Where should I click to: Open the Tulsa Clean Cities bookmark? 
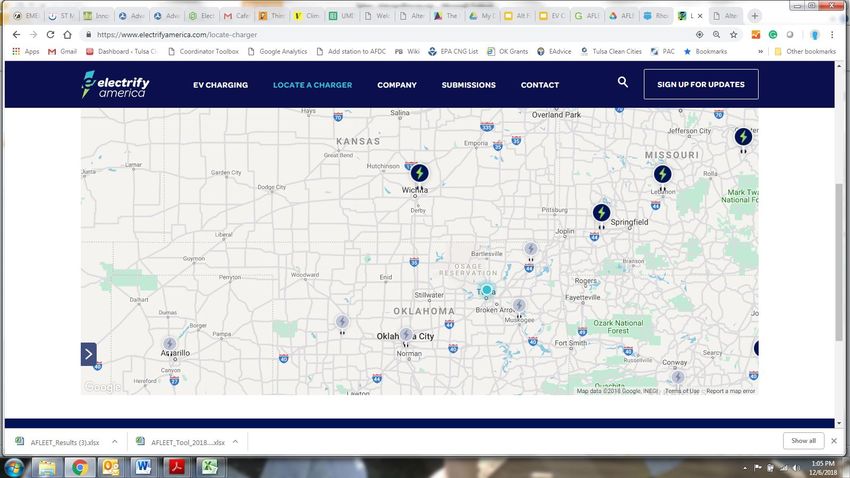611,51
